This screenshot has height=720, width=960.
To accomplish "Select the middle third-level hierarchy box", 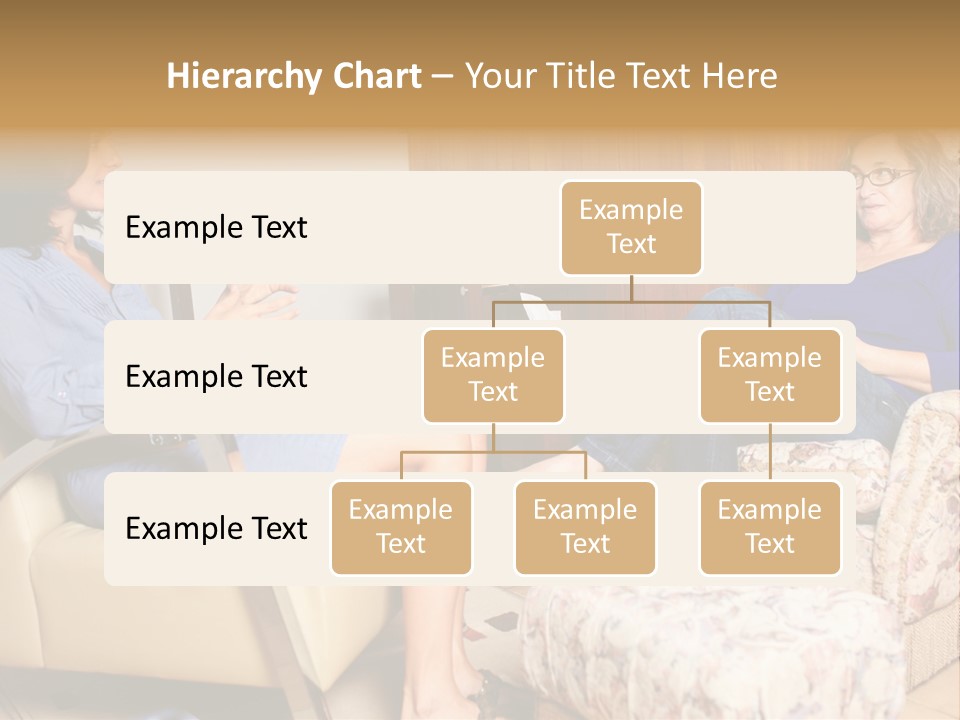I will (x=585, y=527).
